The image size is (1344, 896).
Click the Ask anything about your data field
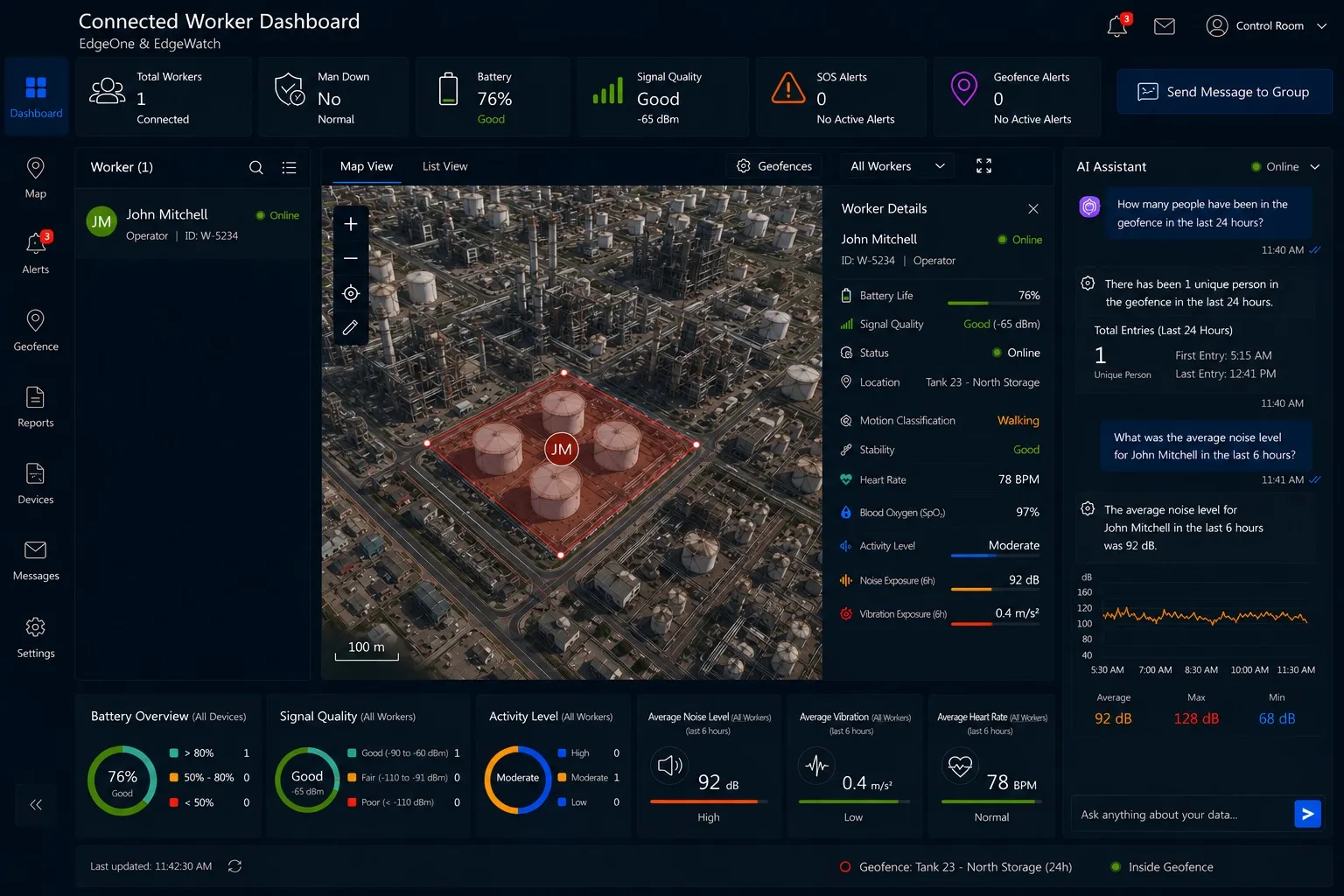point(1181,815)
